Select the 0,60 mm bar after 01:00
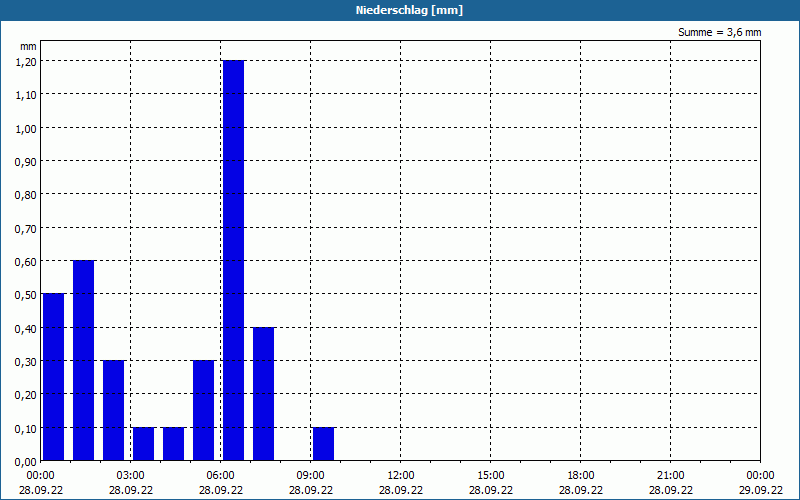Image resolution: width=800 pixels, height=500 pixels. (x=84, y=360)
